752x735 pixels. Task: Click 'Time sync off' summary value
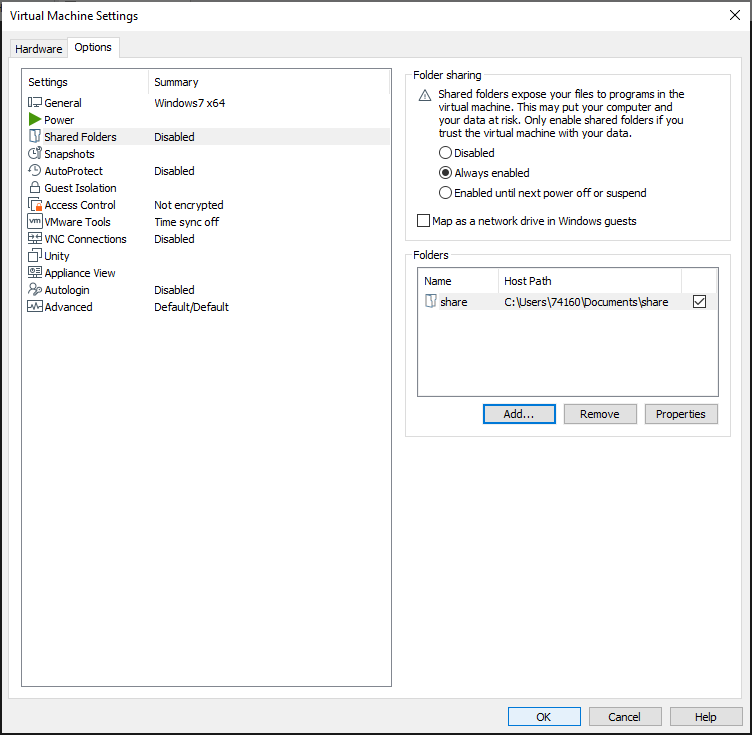click(187, 222)
